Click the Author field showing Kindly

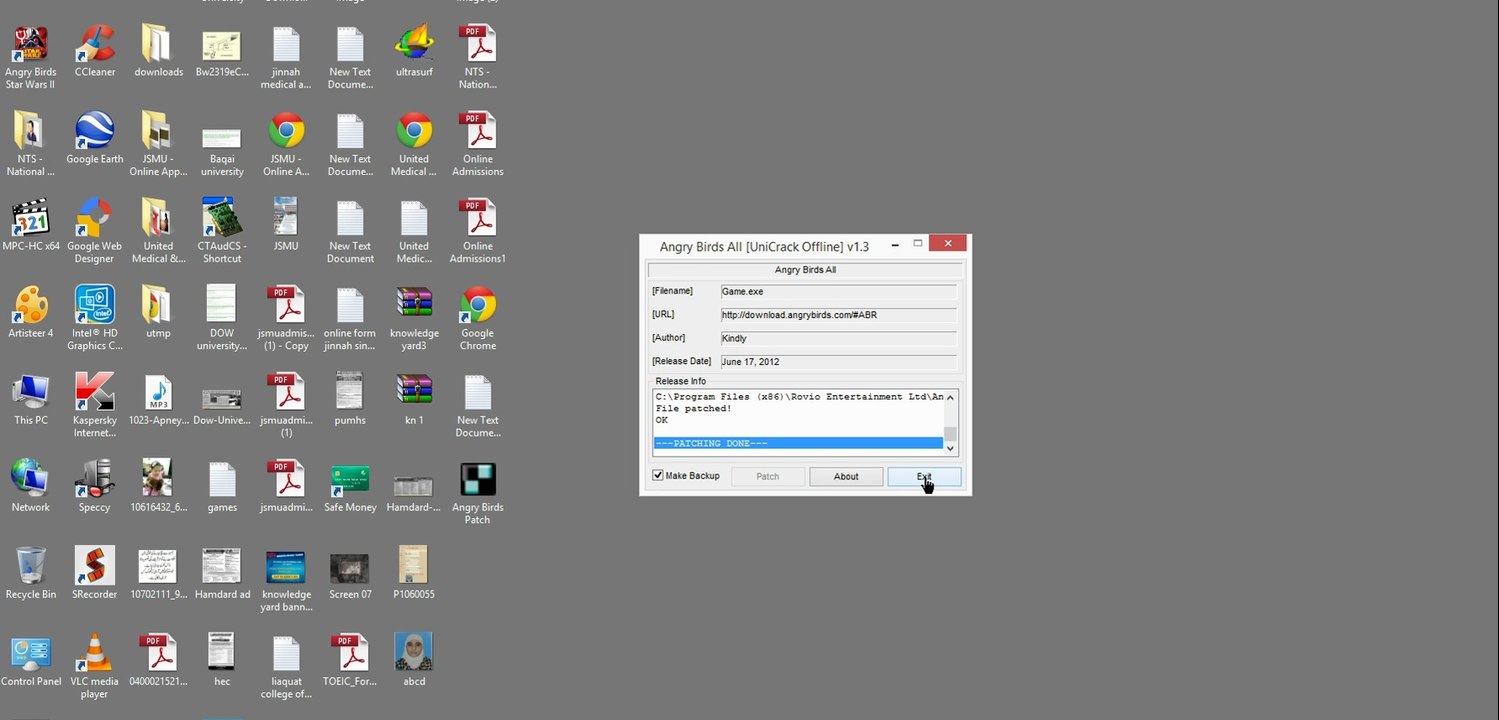pyautogui.click(x=838, y=338)
